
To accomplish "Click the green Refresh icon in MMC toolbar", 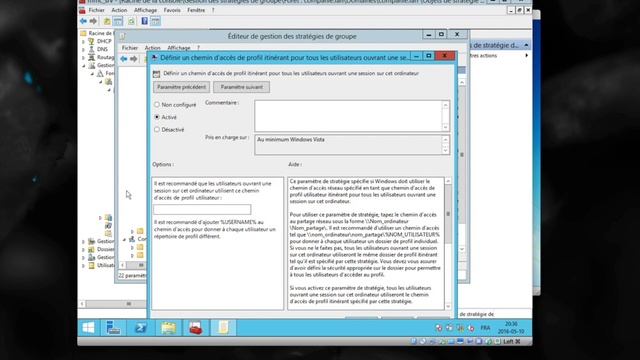I will coord(131,21).
